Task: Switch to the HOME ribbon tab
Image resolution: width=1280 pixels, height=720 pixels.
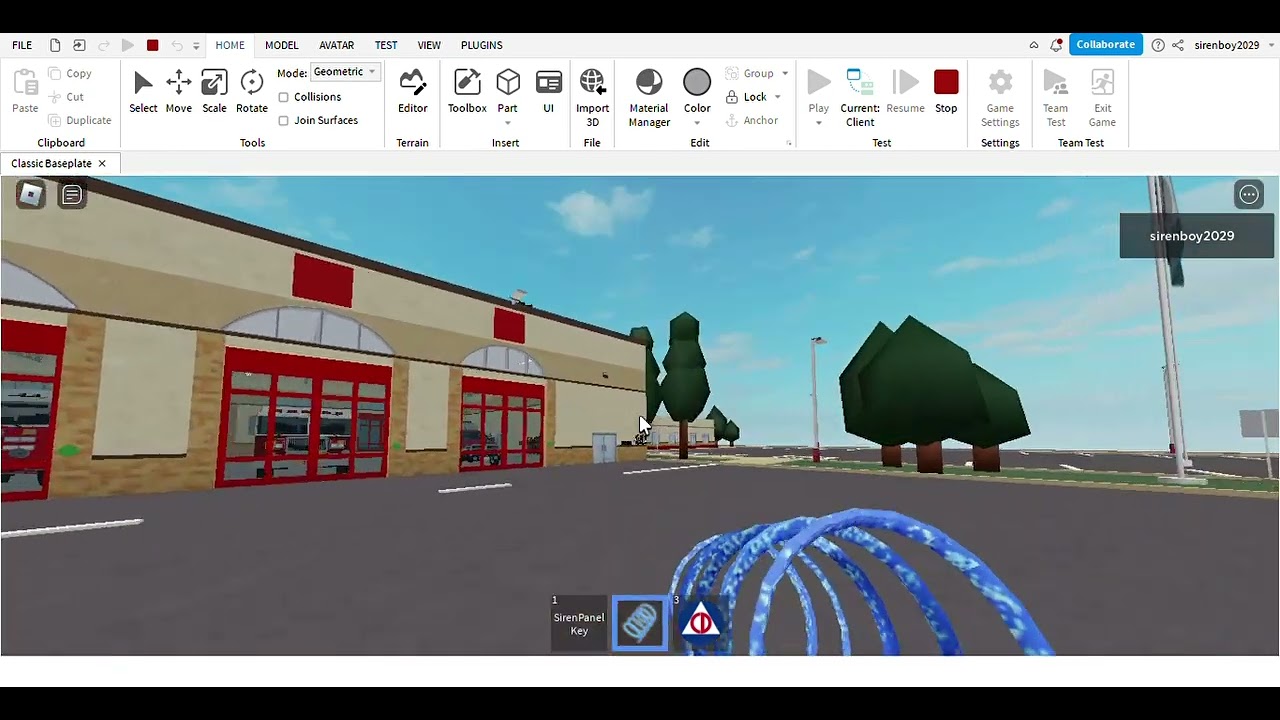Action: tap(230, 45)
